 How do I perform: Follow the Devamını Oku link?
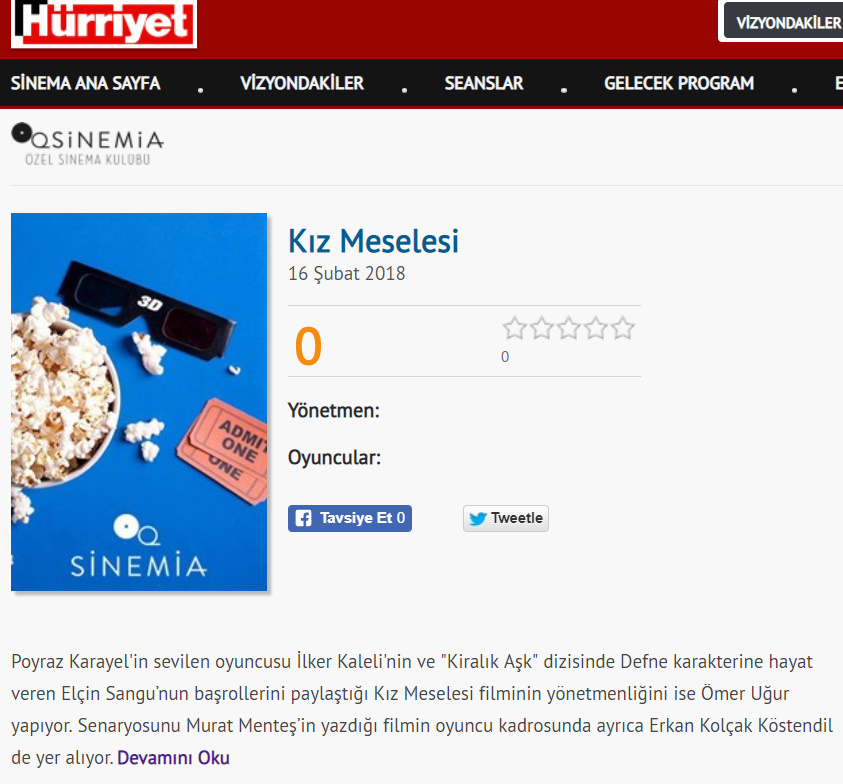[x=174, y=758]
